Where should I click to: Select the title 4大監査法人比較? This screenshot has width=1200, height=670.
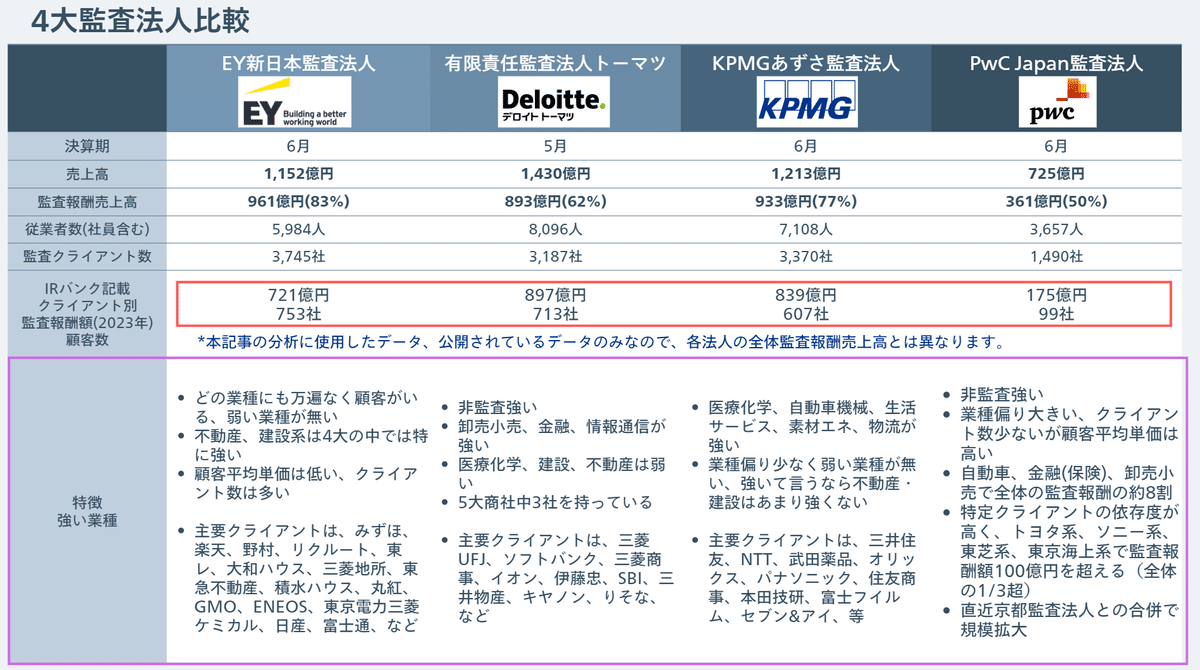click(x=140, y=19)
